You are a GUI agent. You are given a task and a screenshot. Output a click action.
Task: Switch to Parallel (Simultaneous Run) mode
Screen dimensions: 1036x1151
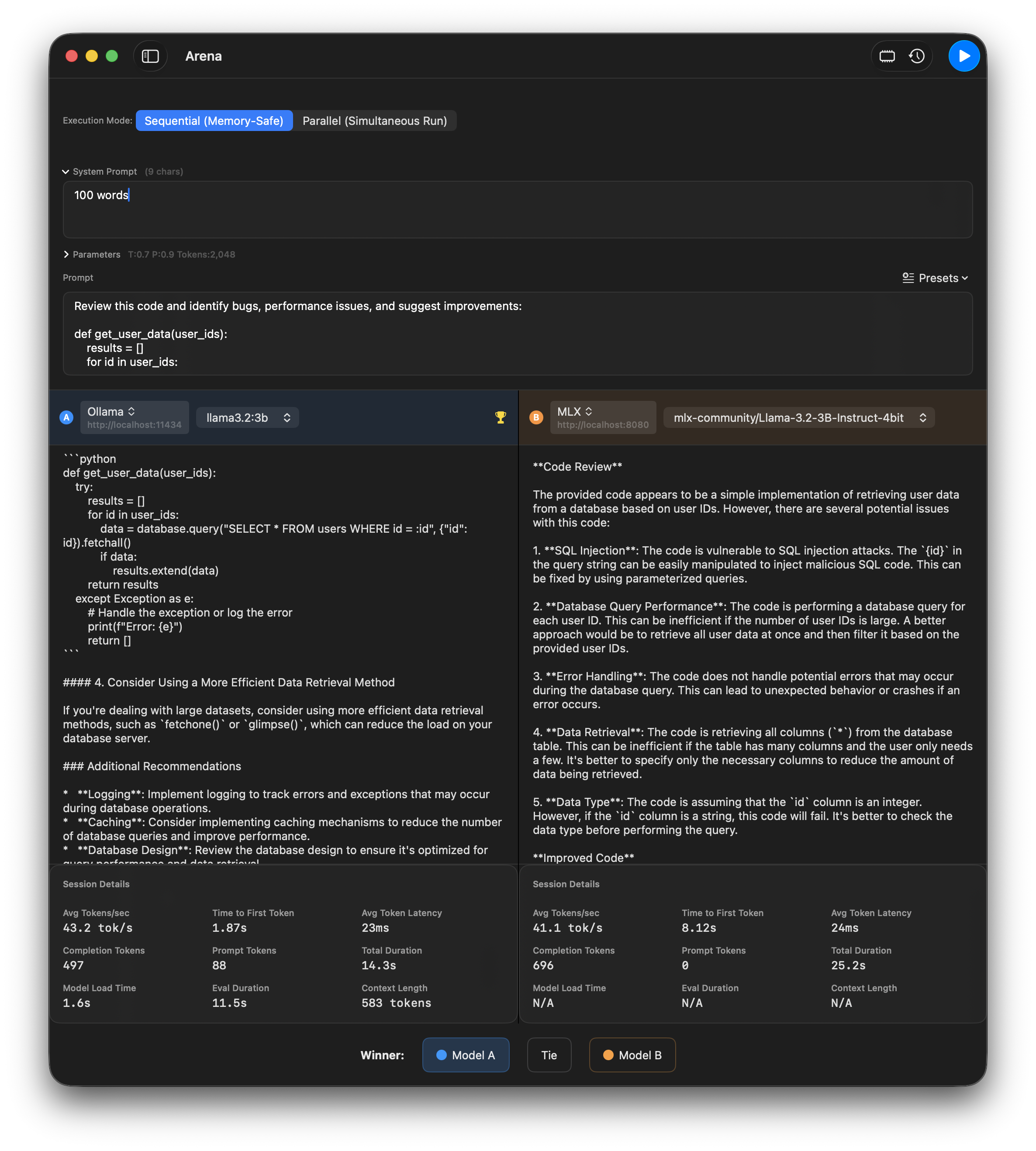(x=375, y=120)
